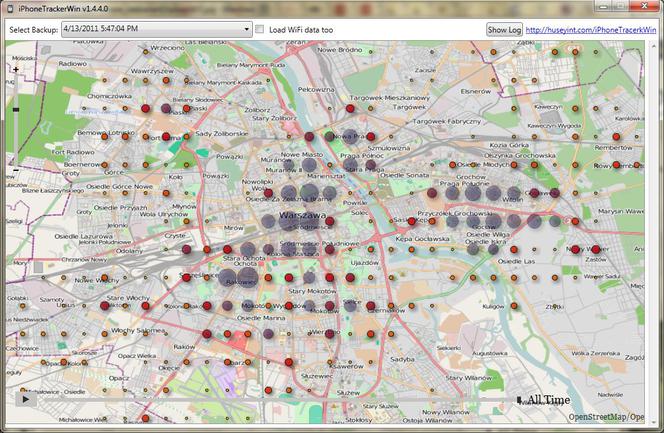Zoom in the map with plus button
The width and height of the screenshot is (664, 433).
pos(16,69)
